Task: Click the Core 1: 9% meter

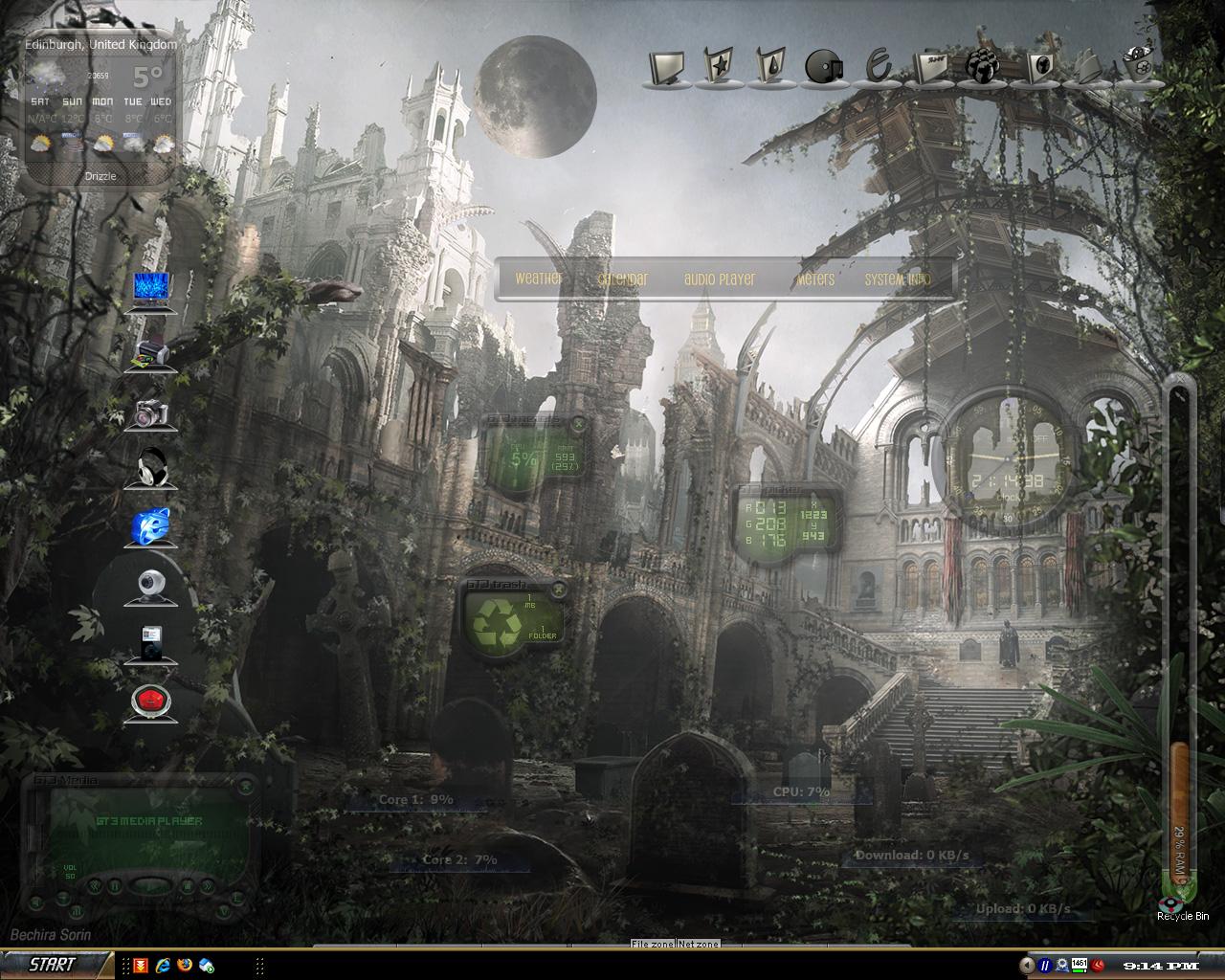Action: pyautogui.click(x=415, y=800)
